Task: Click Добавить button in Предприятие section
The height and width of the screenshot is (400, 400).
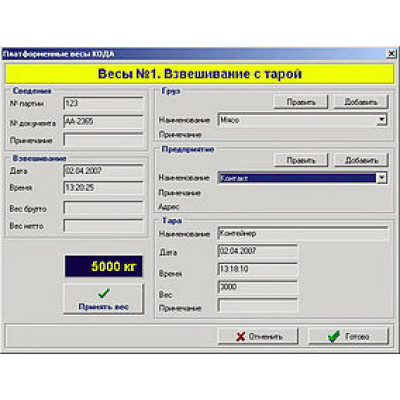Action: tap(361, 160)
